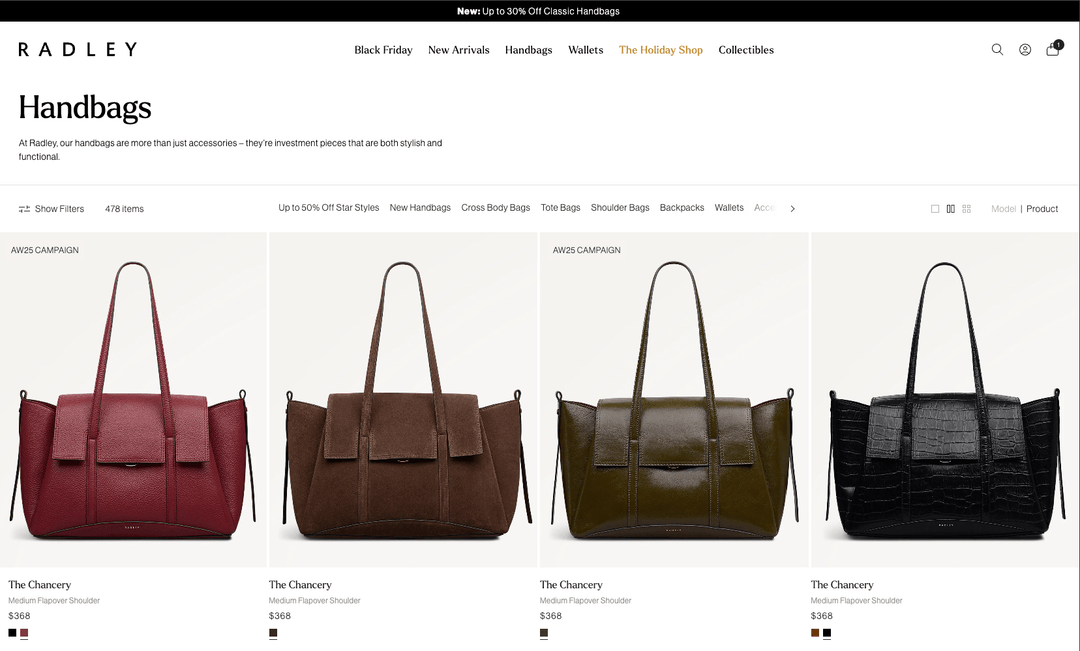The height and width of the screenshot is (651, 1080).
Task: Select New Handbags category link
Action: tap(420, 207)
